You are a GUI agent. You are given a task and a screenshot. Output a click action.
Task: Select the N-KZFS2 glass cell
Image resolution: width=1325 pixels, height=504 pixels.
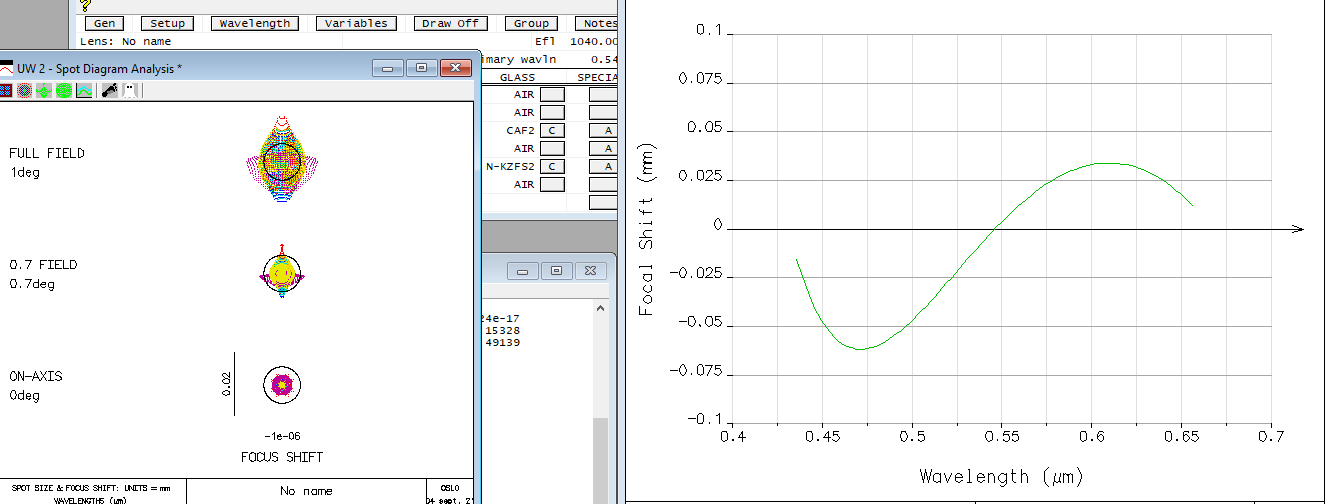point(511,166)
